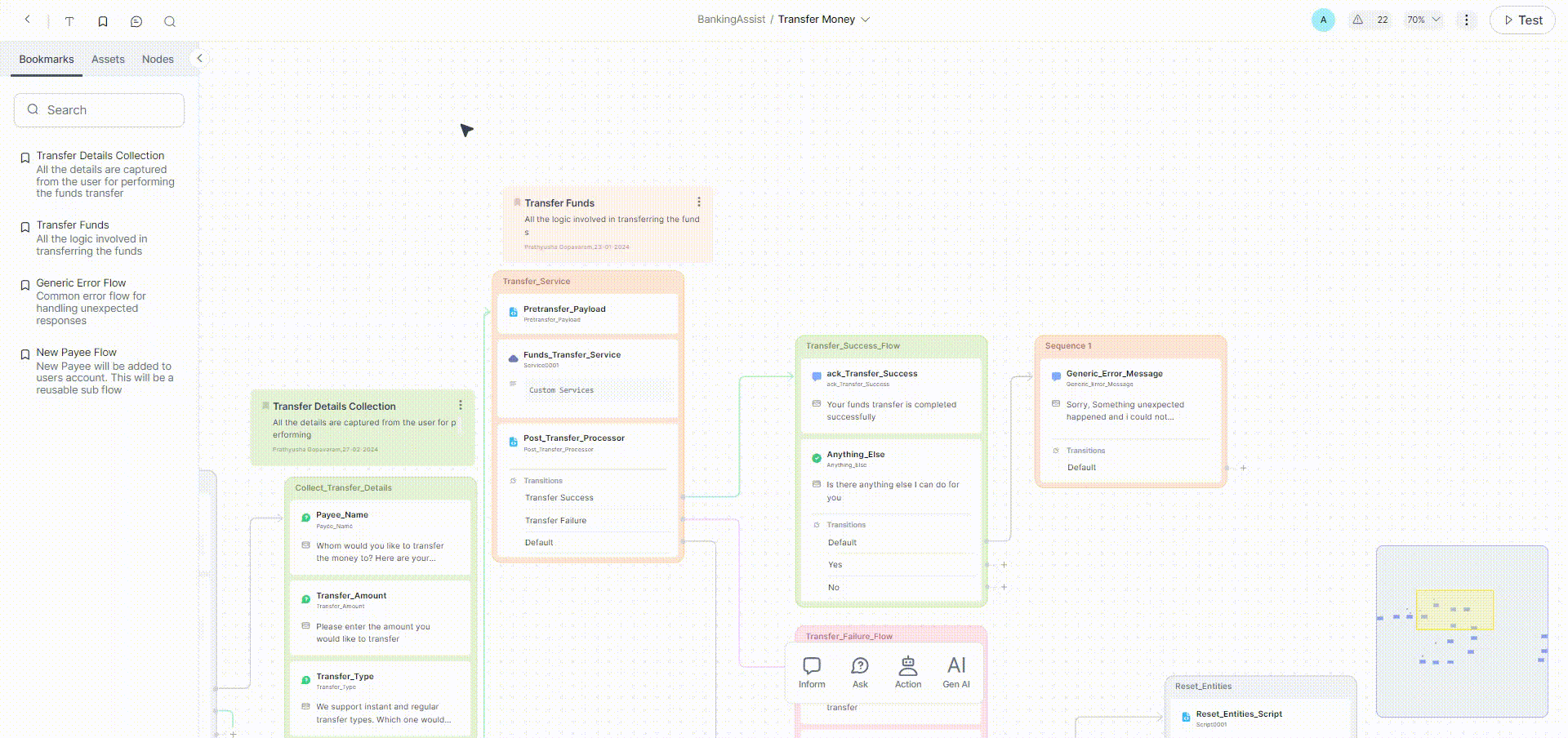The height and width of the screenshot is (738, 1568).
Task: Switch to the Assets tab
Action: [x=108, y=60]
